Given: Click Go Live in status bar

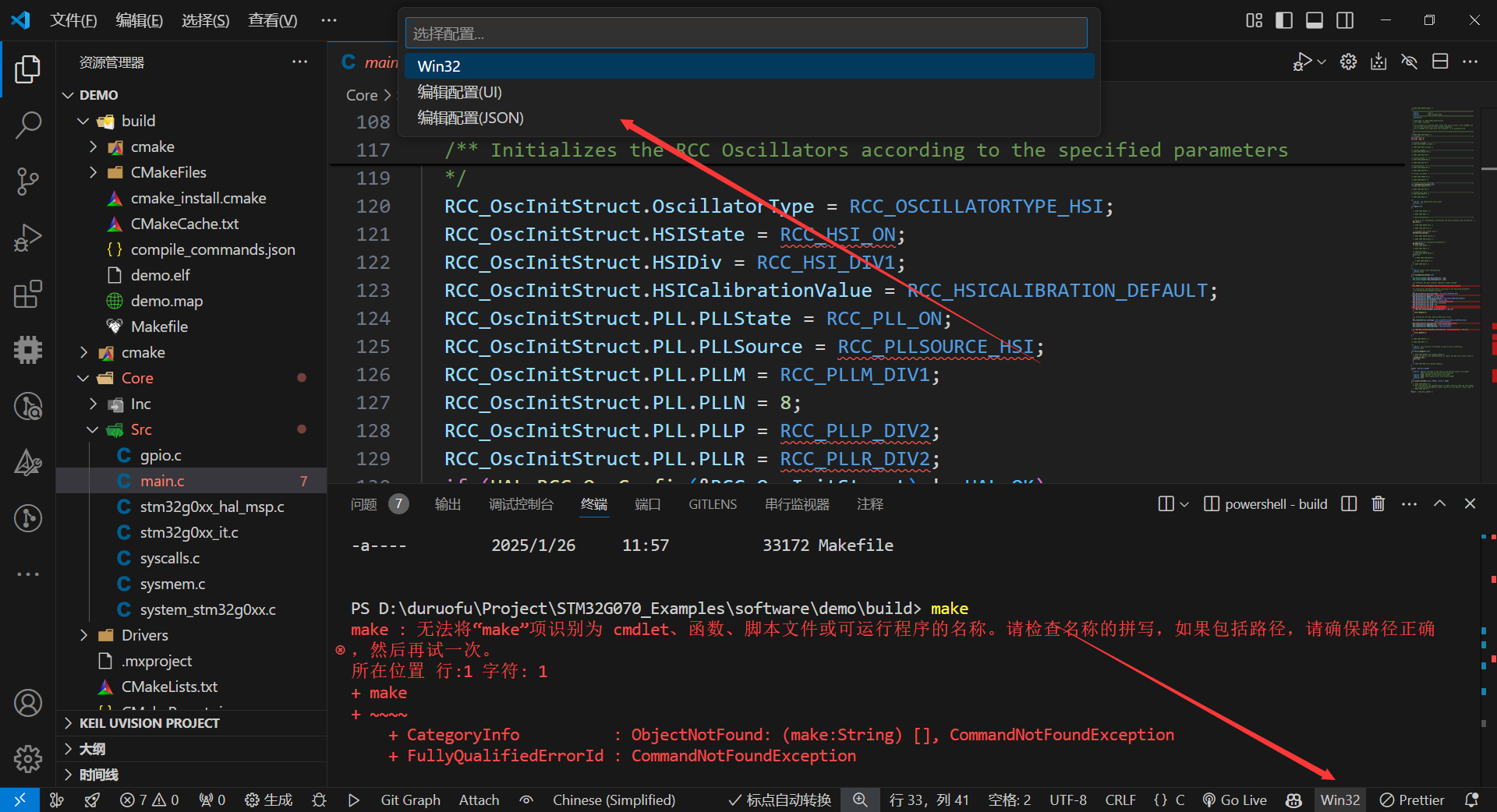Looking at the screenshot, I should (x=1234, y=800).
